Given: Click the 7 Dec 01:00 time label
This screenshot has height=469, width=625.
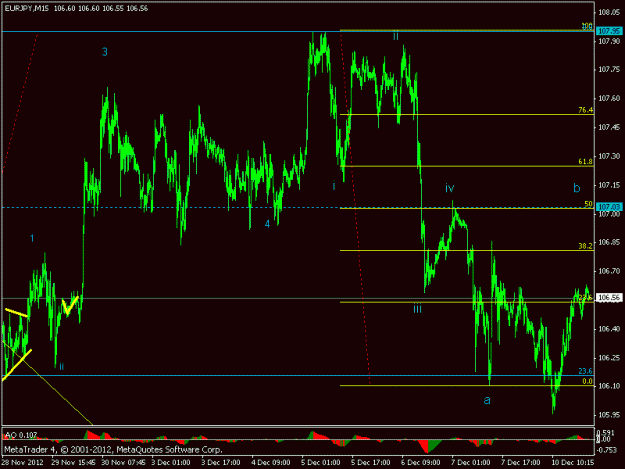Looking at the screenshot, I should coord(470,463).
